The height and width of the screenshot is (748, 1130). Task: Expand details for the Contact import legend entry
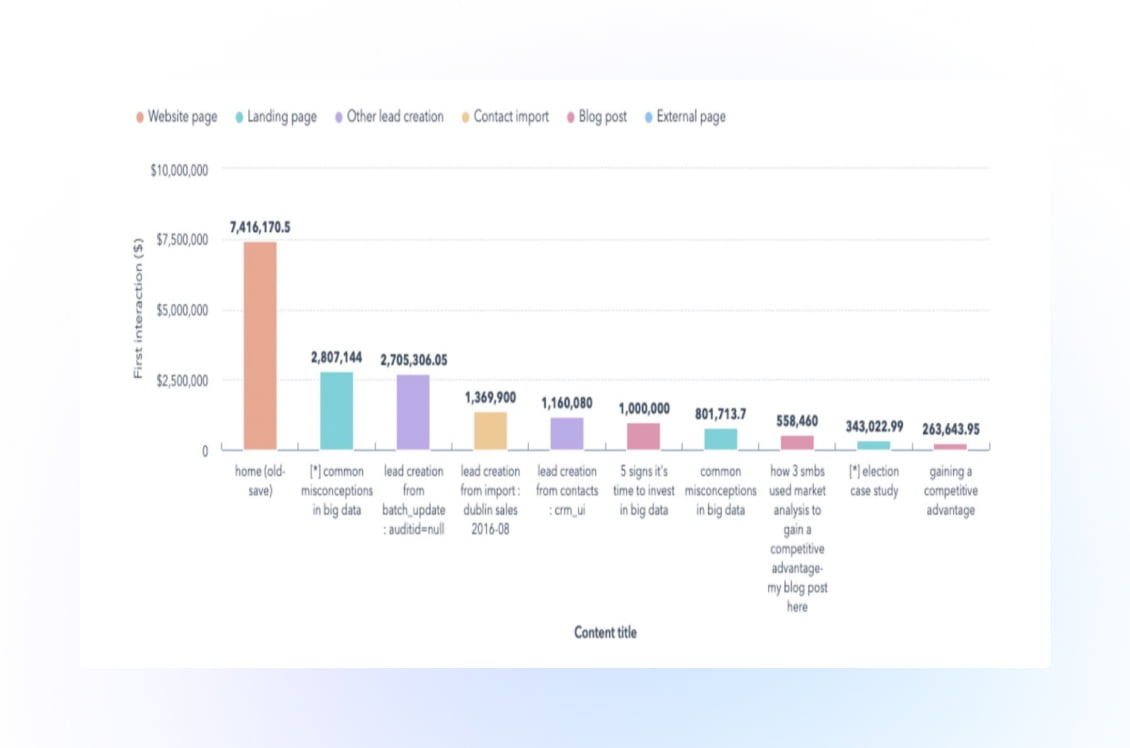coord(465,116)
